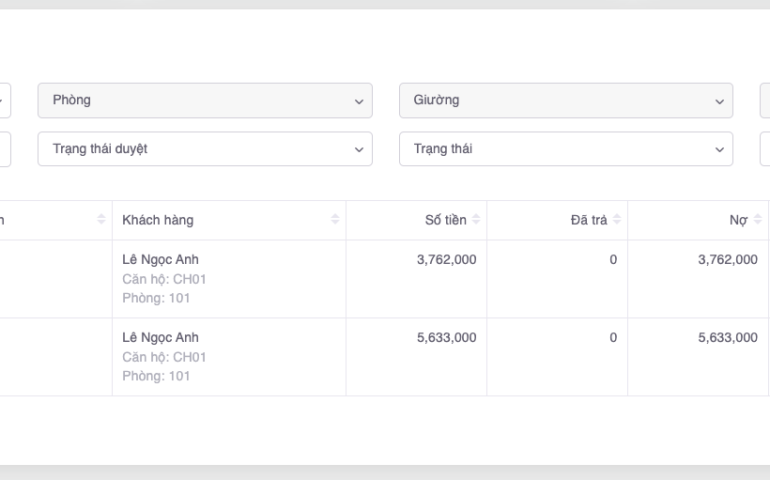Click sort arrows in the column left of Khách hàng
The height and width of the screenshot is (480, 770).
click(101, 220)
